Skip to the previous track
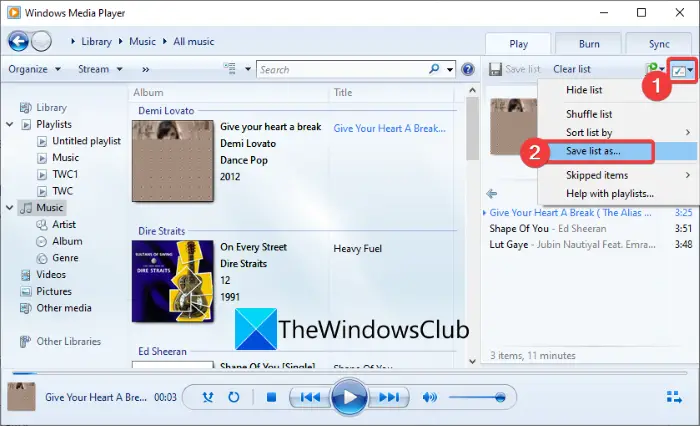Screen dimensions: 700x426 (x=310, y=397)
